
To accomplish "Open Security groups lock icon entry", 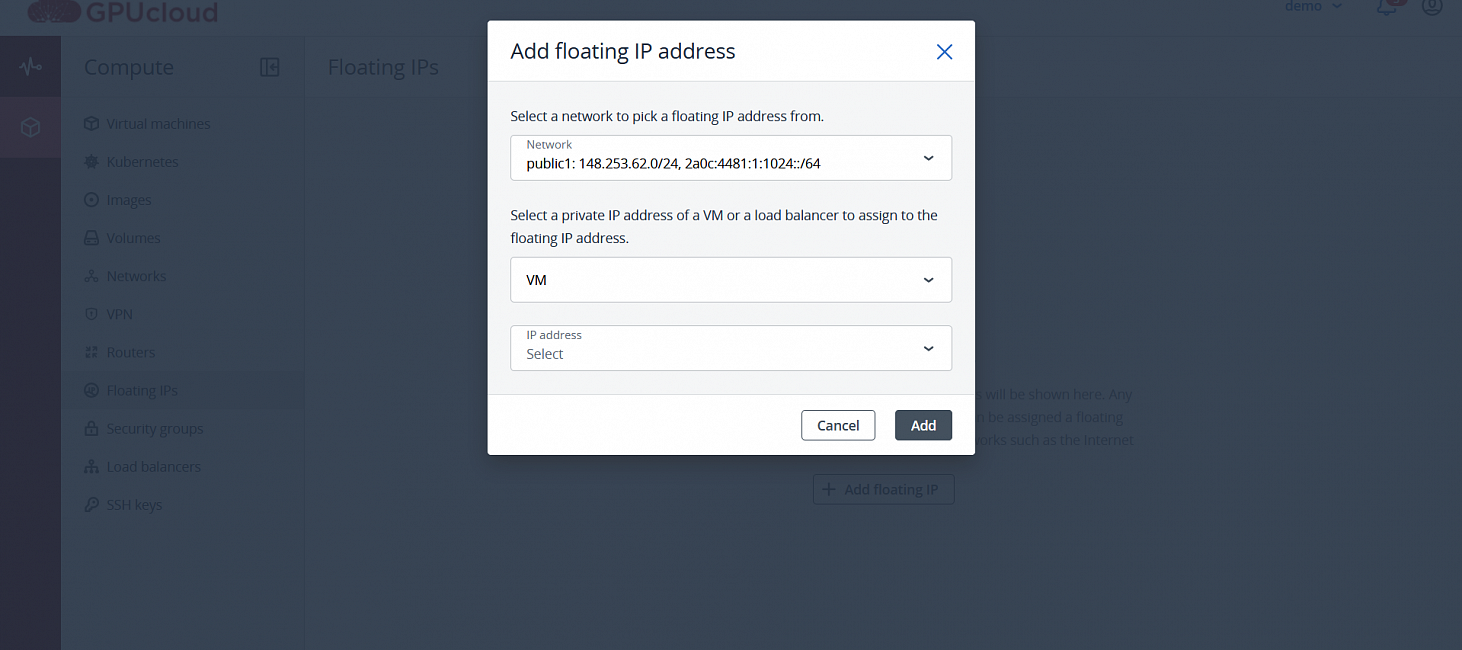I will click(x=90, y=428).
